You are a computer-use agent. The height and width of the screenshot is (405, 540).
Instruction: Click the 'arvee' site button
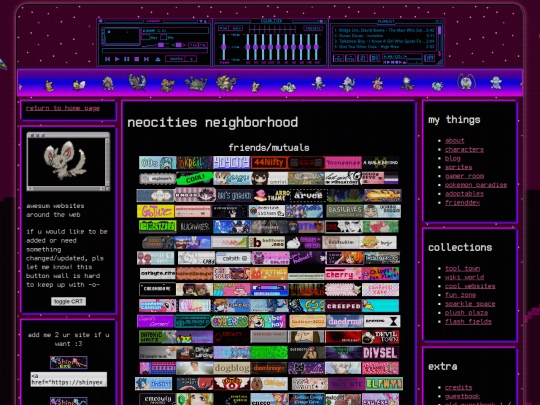308,195
